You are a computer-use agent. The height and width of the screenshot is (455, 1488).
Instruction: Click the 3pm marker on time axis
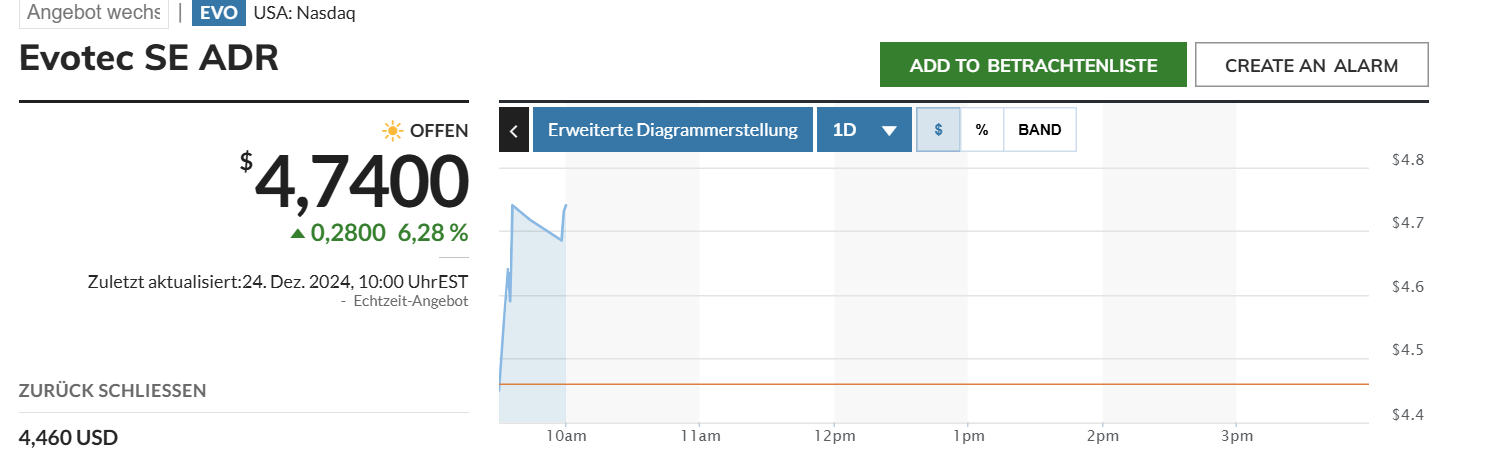[1236, 436]
